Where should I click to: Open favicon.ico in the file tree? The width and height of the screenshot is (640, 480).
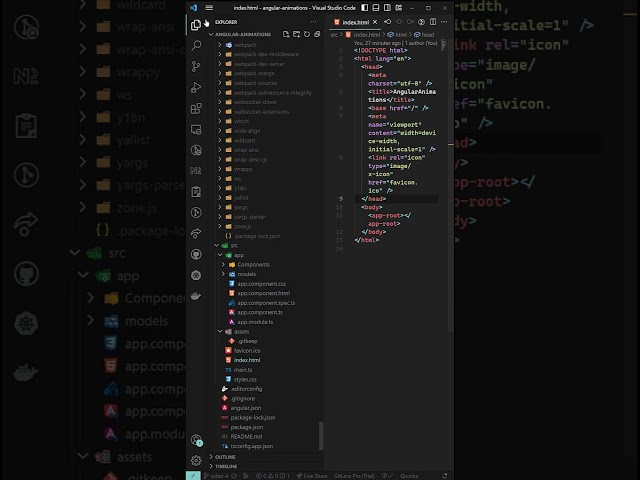click(x=247, y=351)
